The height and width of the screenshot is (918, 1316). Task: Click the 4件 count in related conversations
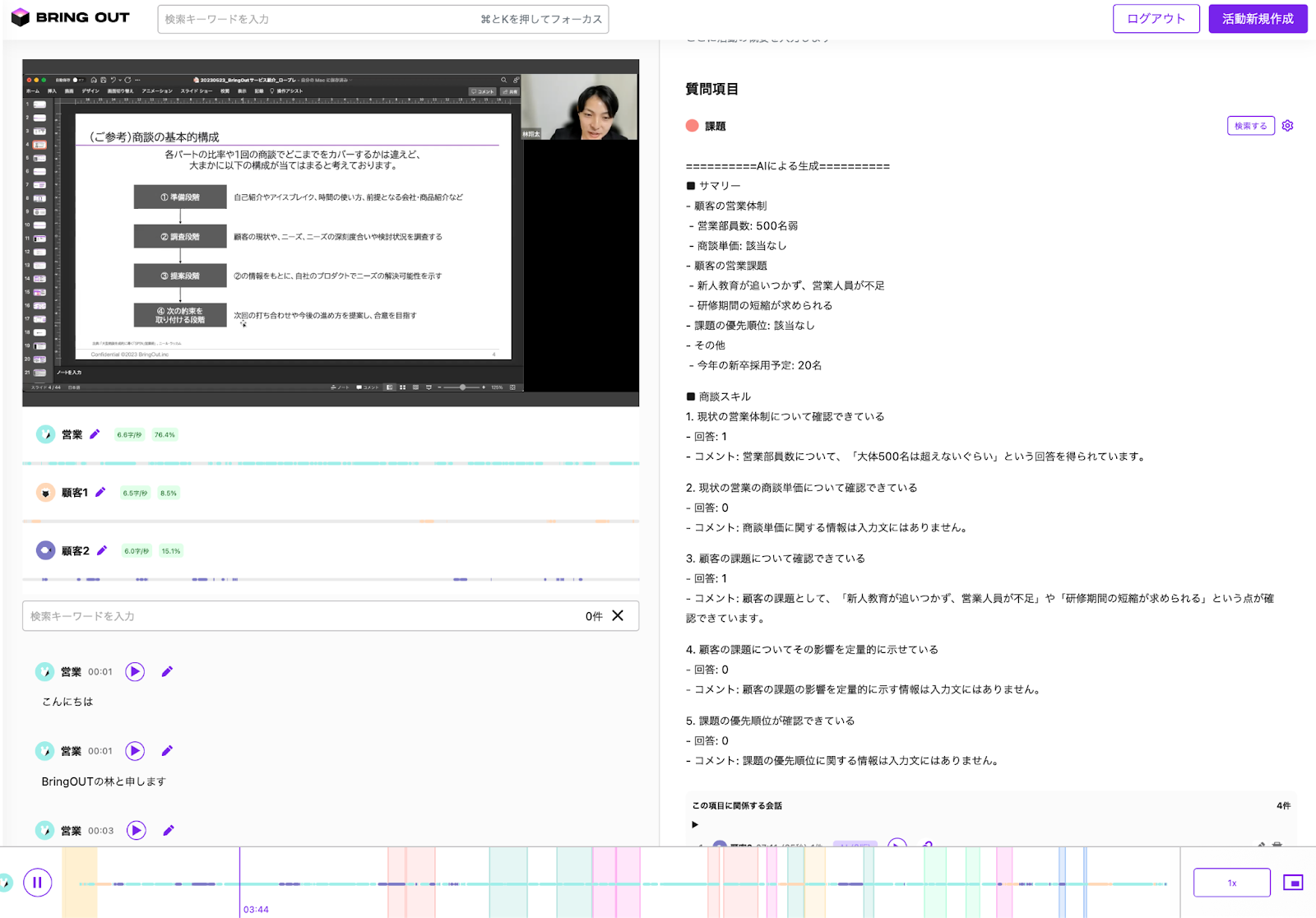(x=1283, y=805)
